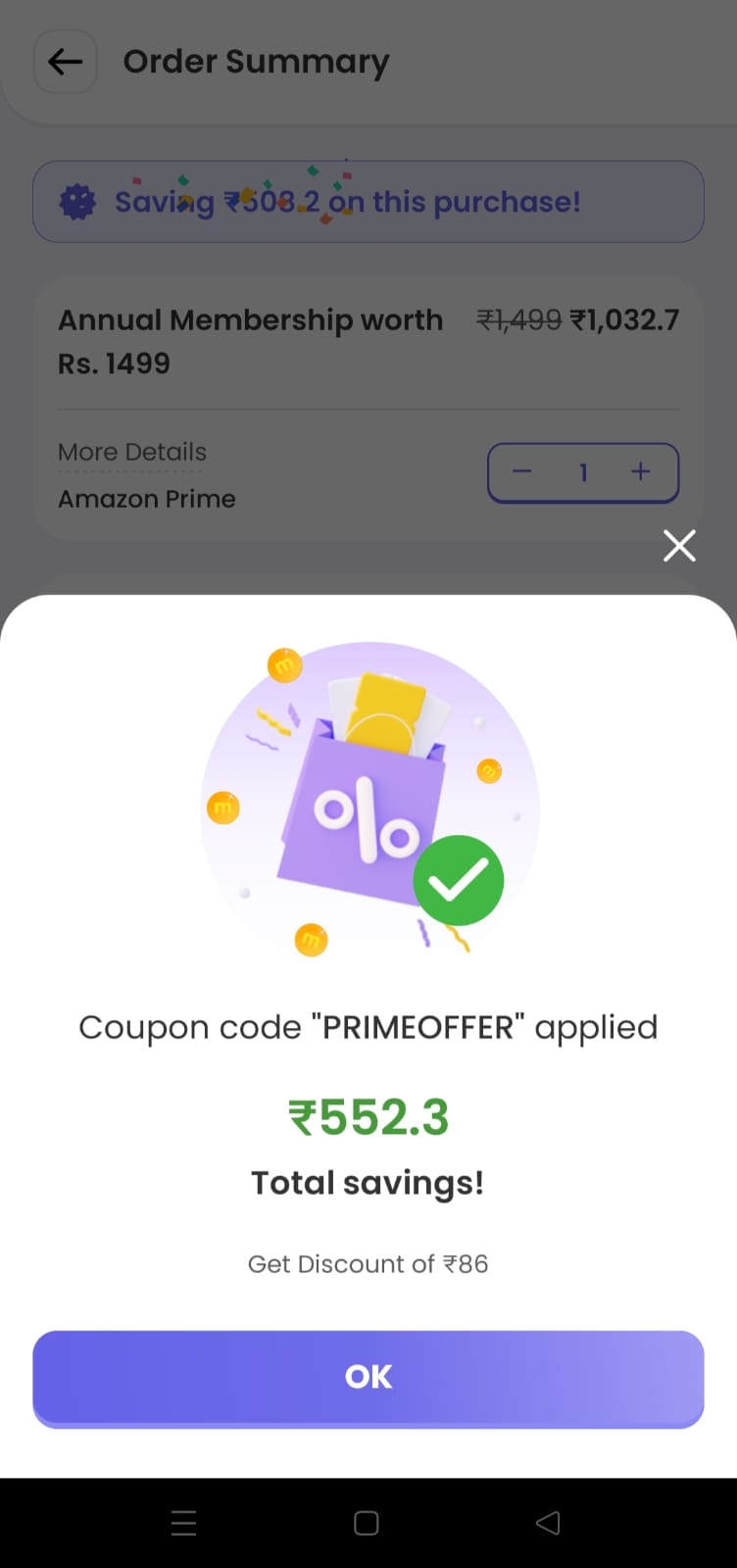Tap the Saving ₹508.2 purchase banner
Image resolution: width=737 pixels, height=1568 pixels.
(x=368, y=202)
